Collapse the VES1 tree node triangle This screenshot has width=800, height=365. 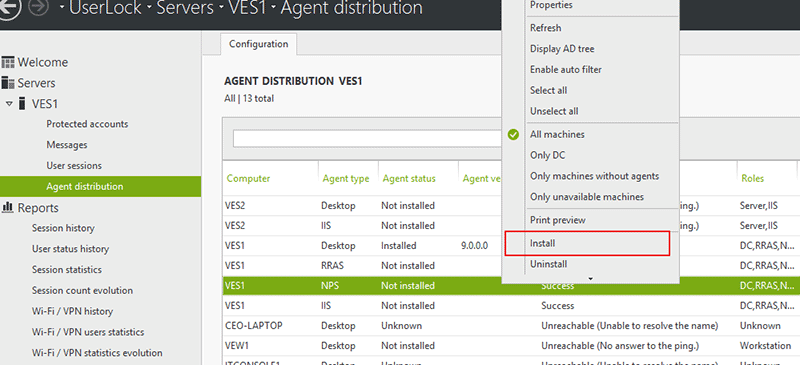pyautogui.click(x=9, y=104)
